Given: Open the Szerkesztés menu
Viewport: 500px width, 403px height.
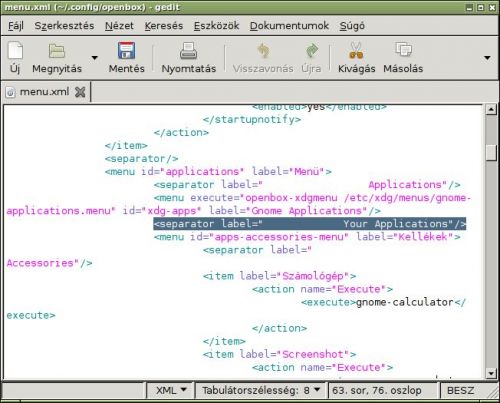Looking at the screenshot, I should [x=64, y=26].
